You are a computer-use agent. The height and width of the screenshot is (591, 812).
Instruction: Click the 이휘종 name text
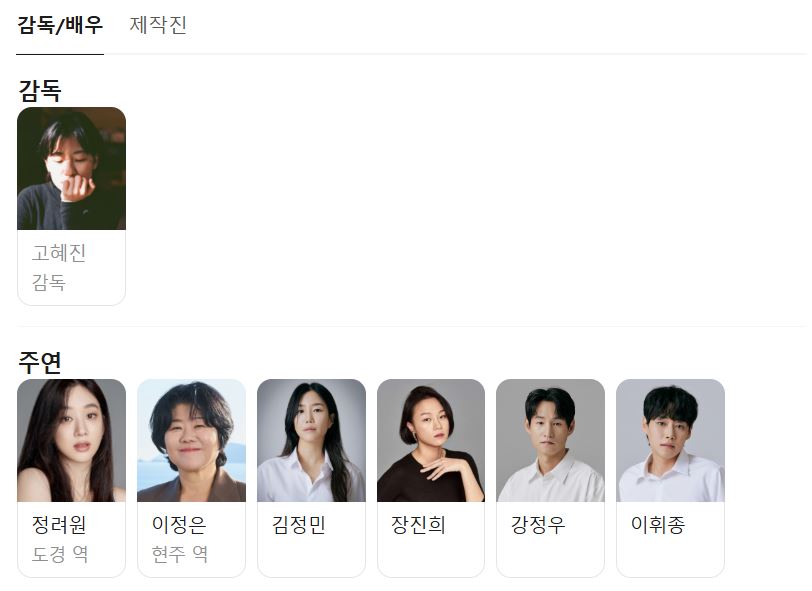click(x=658, y=525)
